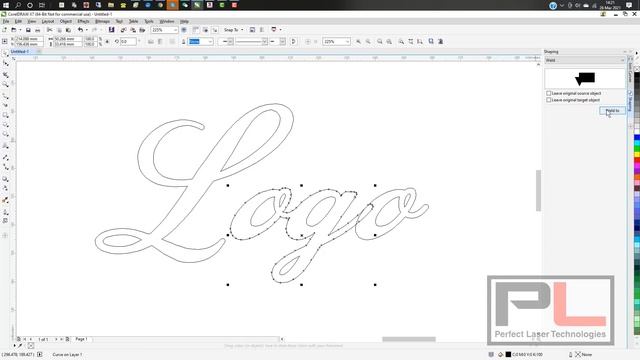The image size is (640, 360).
Task: Click the object width input field
Action: [68, 39]
